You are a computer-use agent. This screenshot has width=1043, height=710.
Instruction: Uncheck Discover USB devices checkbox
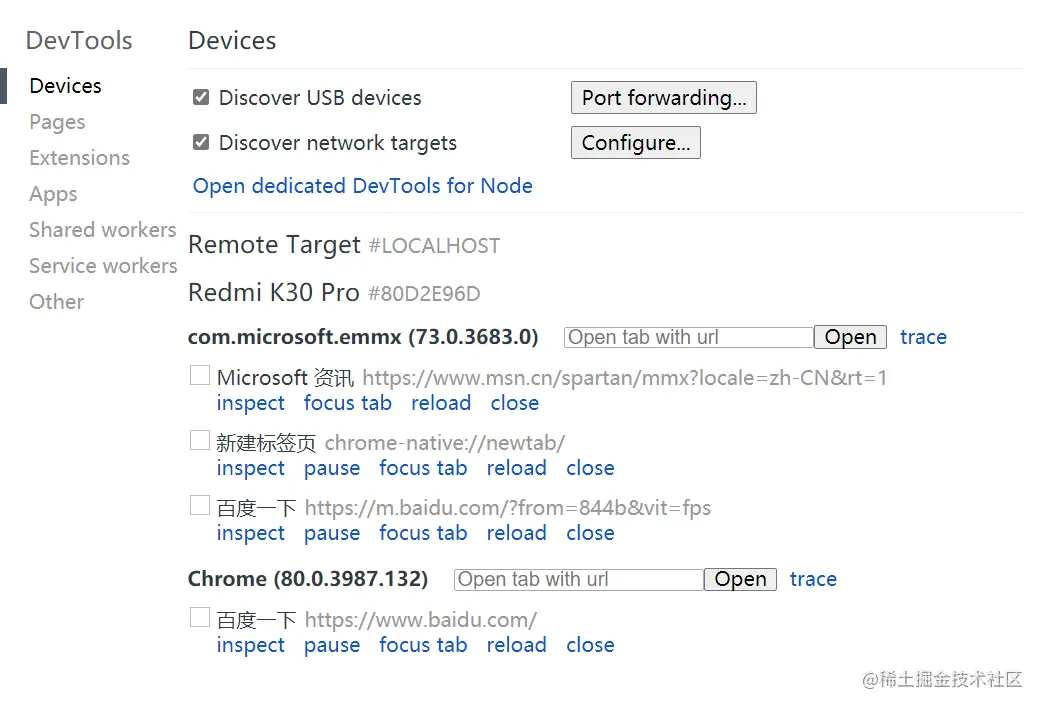click(201, 97)
